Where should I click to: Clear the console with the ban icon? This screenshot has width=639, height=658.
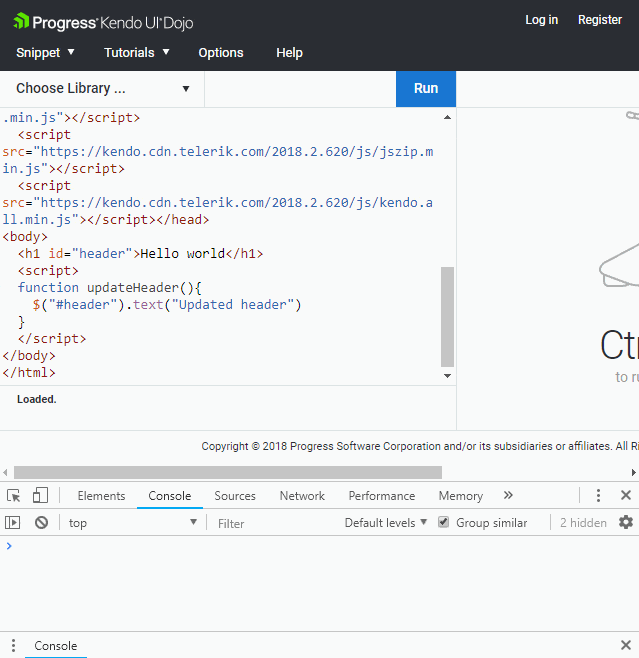coord(42,522)
